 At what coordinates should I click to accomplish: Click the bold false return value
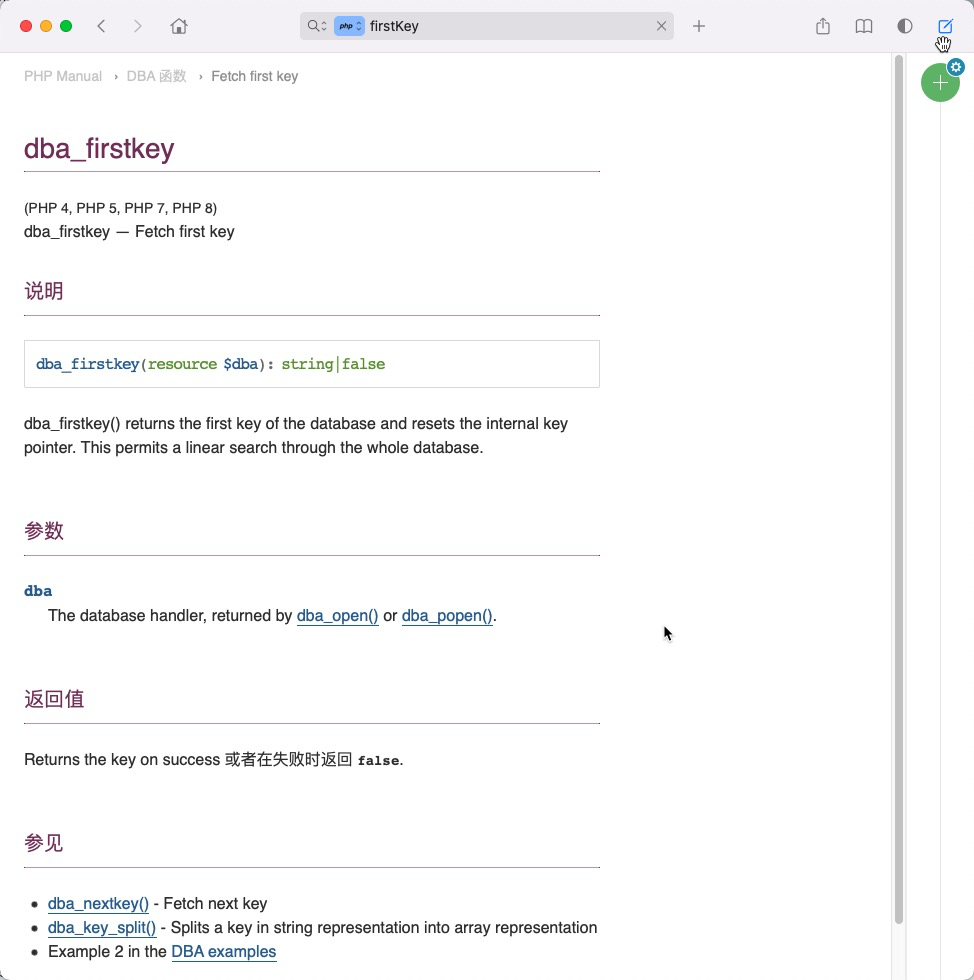[378, 761]
